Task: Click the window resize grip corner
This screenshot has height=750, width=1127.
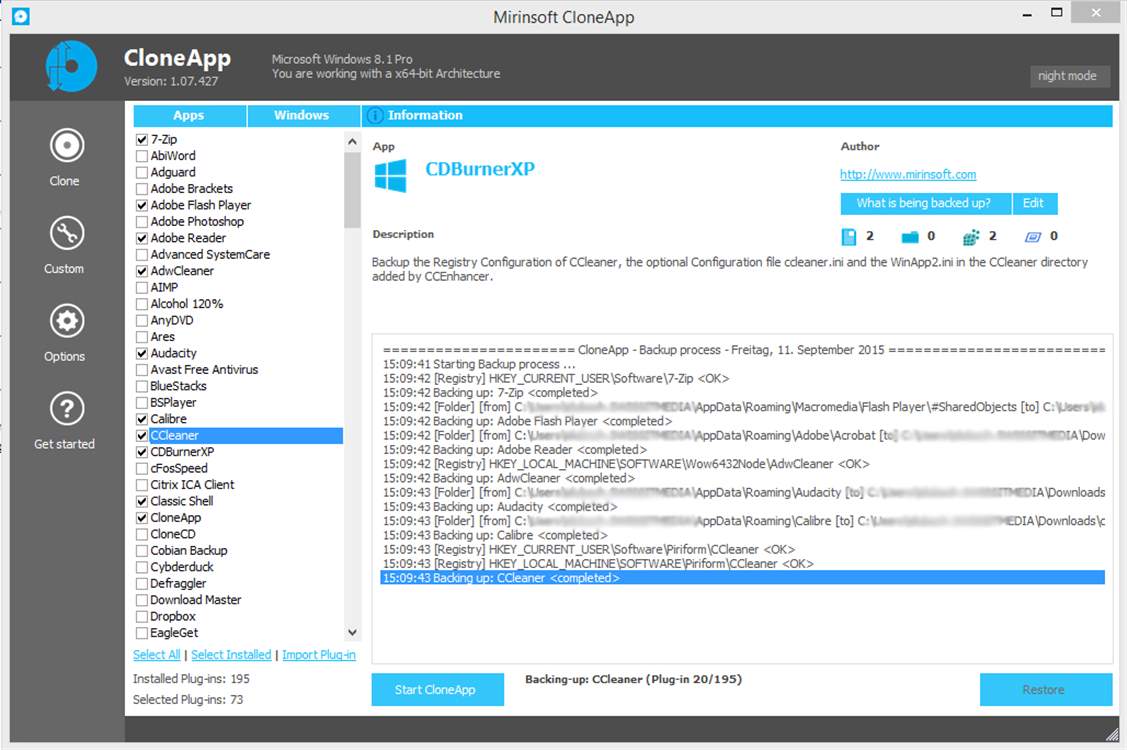Action: click(1111, 734)
